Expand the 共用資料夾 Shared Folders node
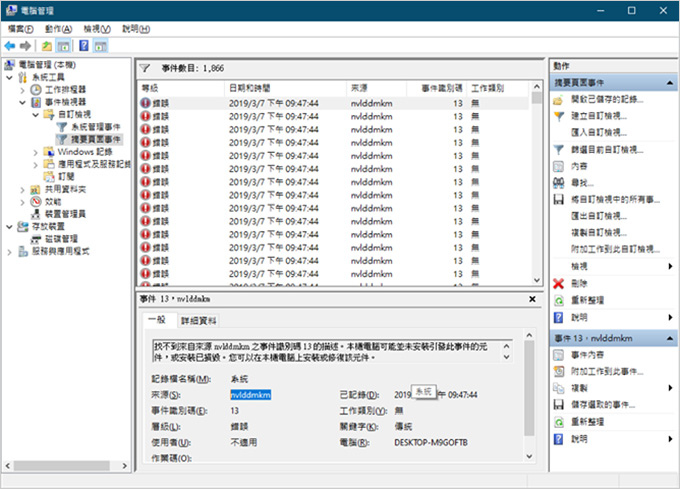680x489 pixels. click(23, 189)
